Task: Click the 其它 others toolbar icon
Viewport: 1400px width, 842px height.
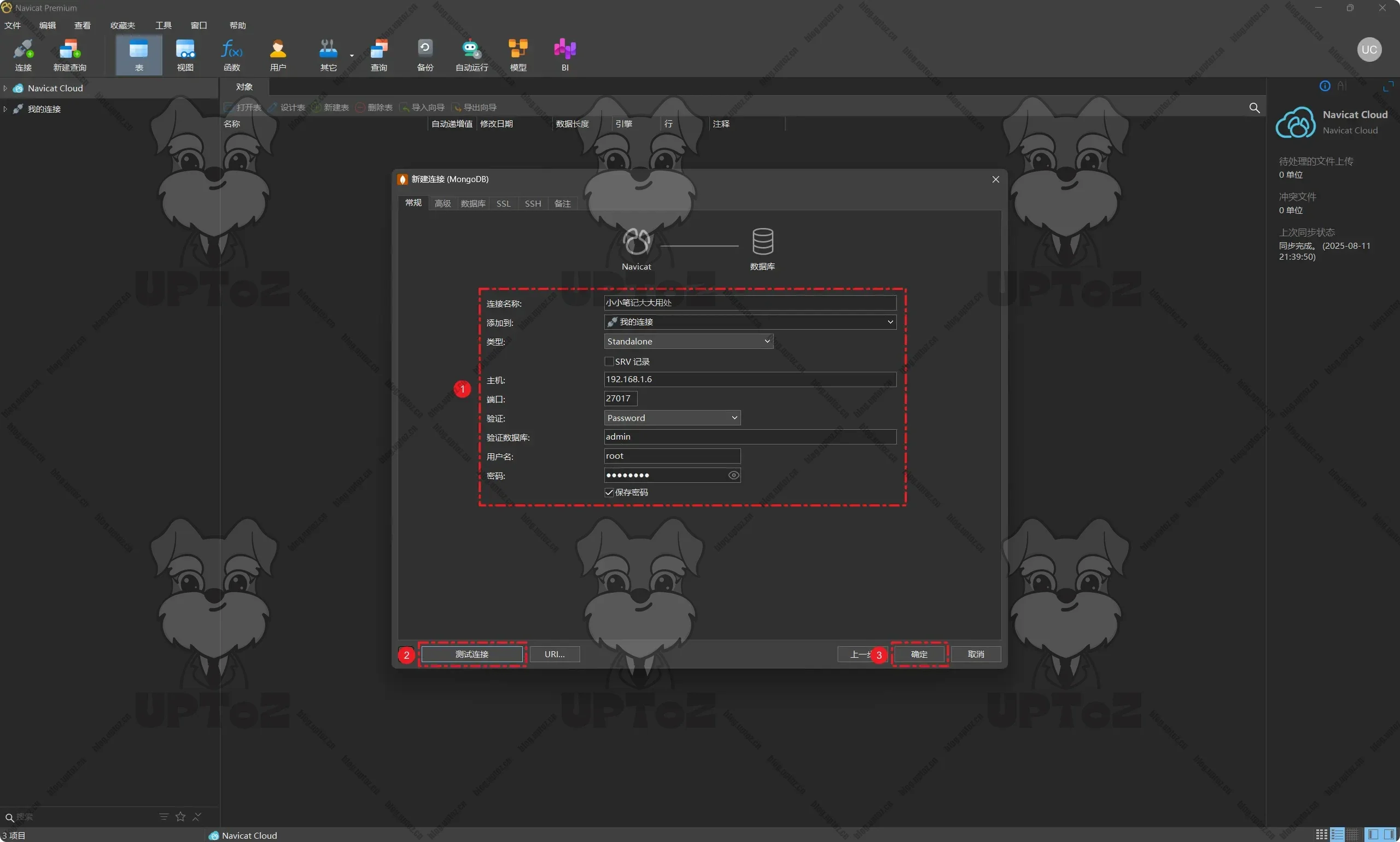Action: 328,55
